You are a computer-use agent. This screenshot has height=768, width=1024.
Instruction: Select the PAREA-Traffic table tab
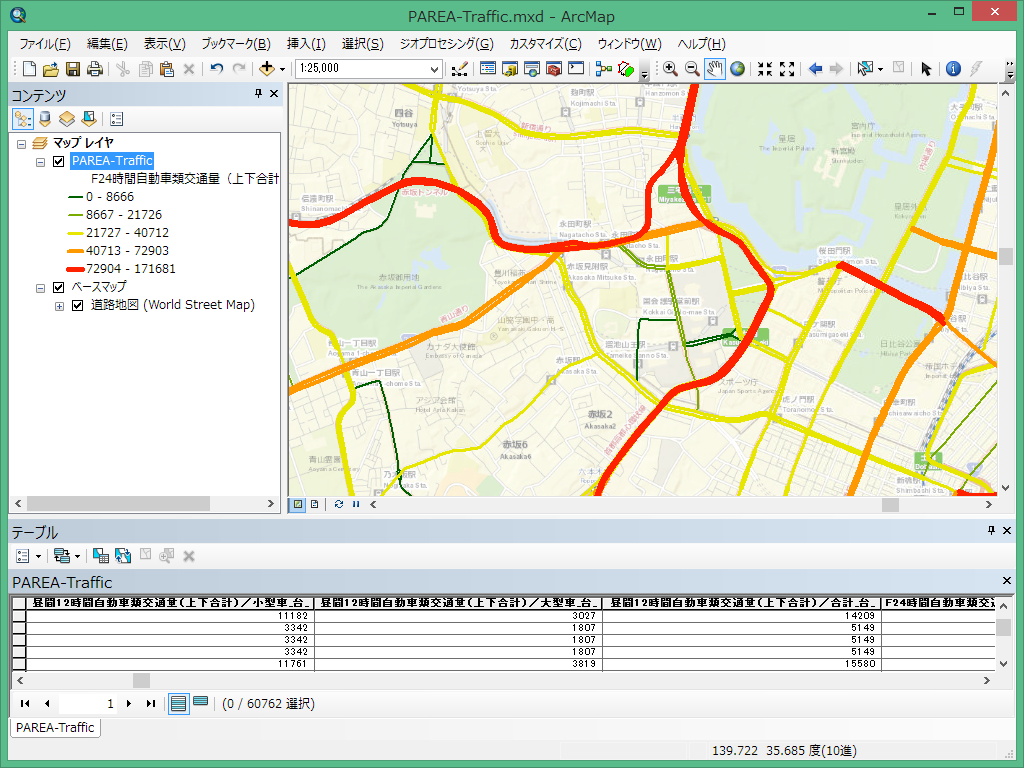55,728
